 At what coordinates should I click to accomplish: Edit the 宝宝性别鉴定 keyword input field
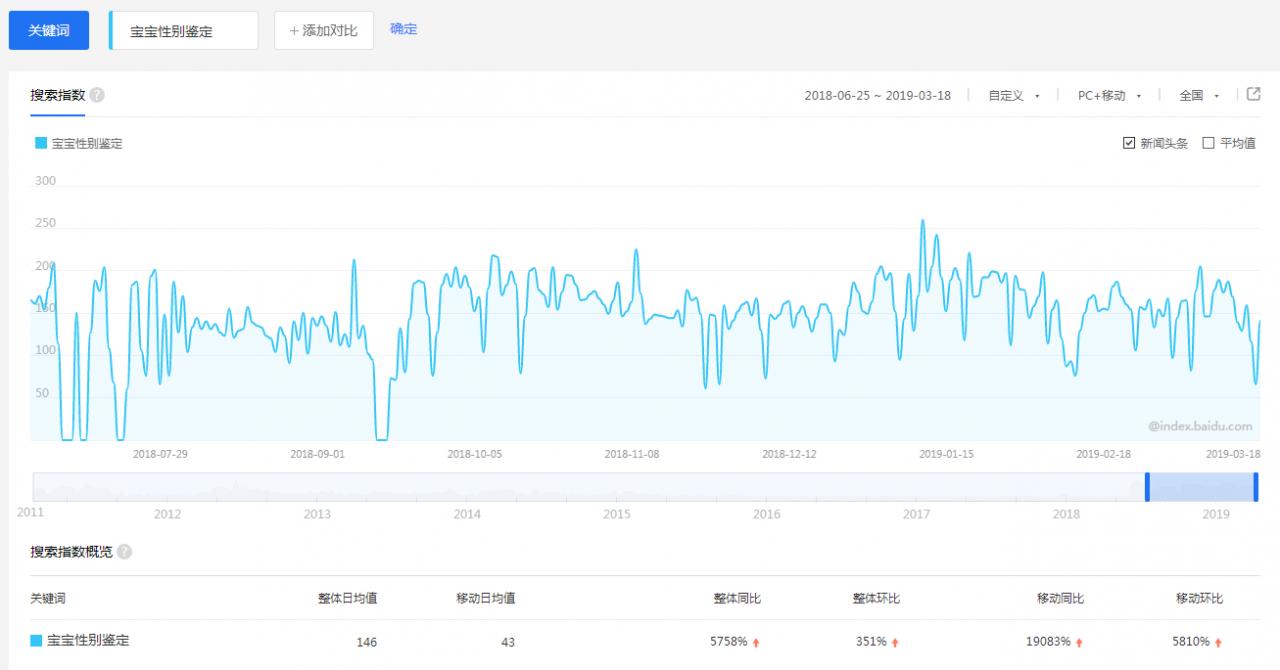coord(183,31)
